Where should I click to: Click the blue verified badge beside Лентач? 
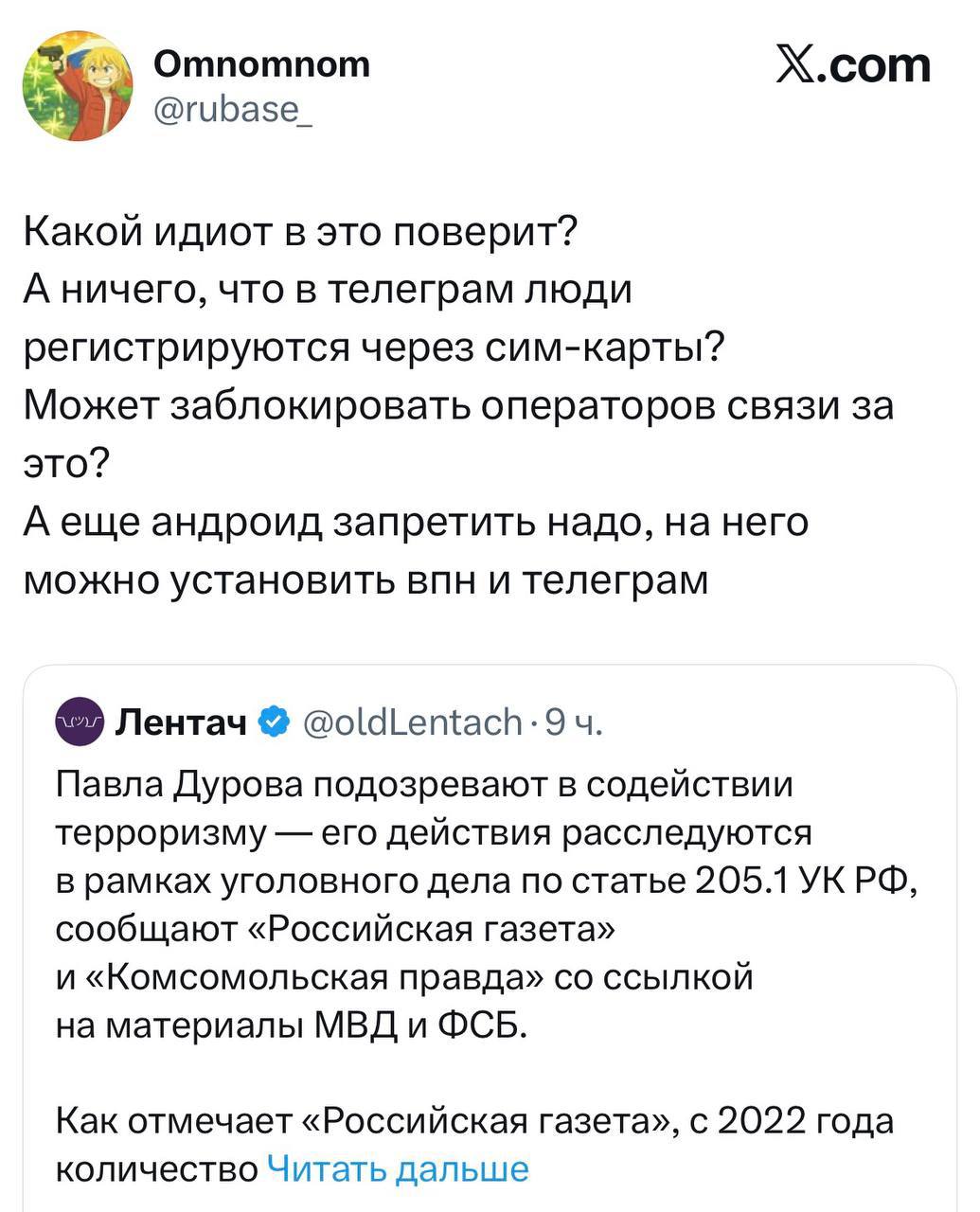[x=273, y=722]
